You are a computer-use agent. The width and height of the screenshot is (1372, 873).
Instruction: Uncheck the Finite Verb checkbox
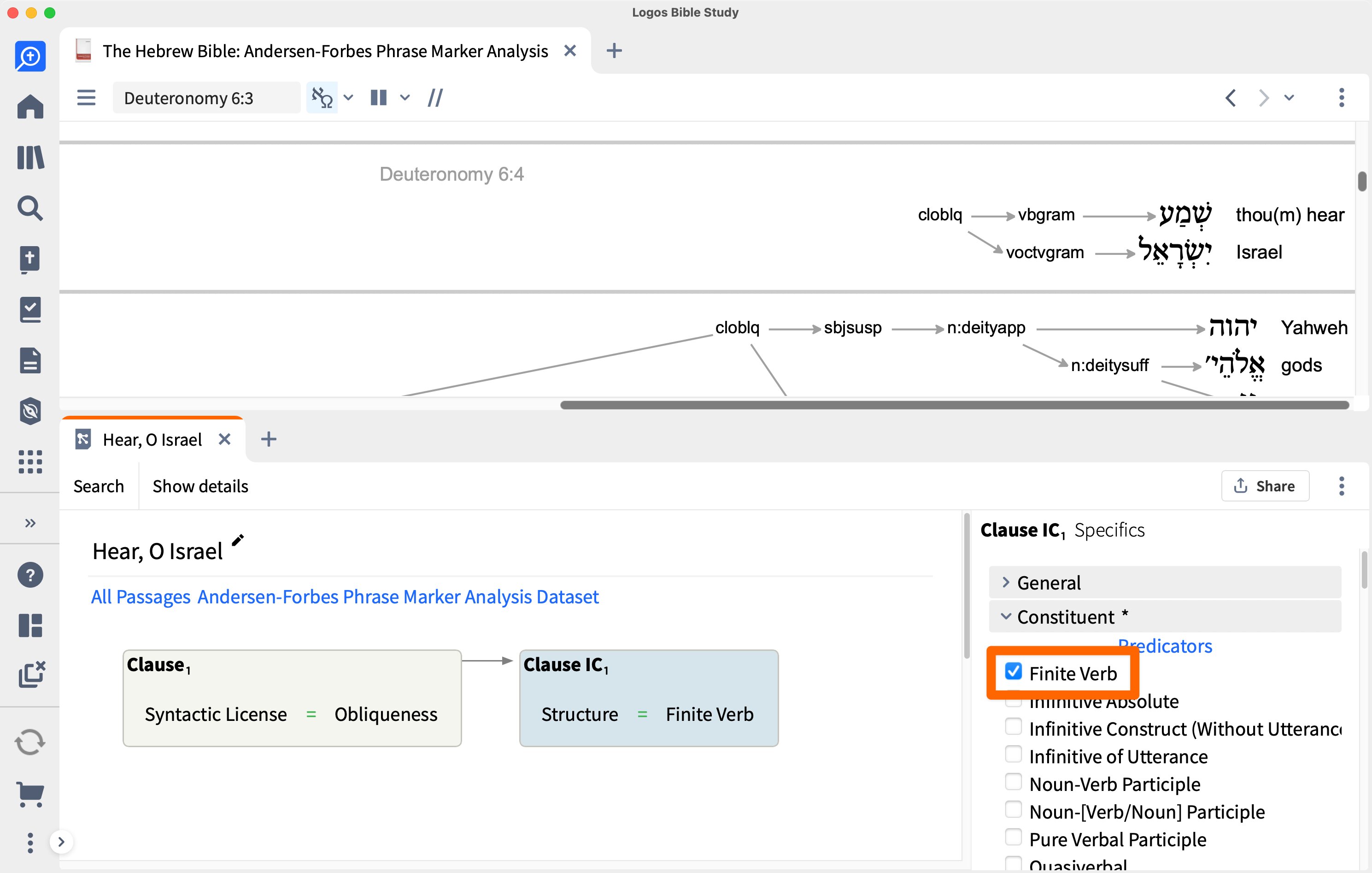coord(1013,672)
